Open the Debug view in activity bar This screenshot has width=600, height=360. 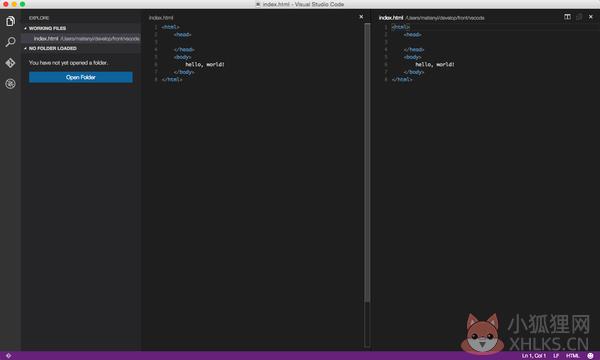(x=10, y=83)
